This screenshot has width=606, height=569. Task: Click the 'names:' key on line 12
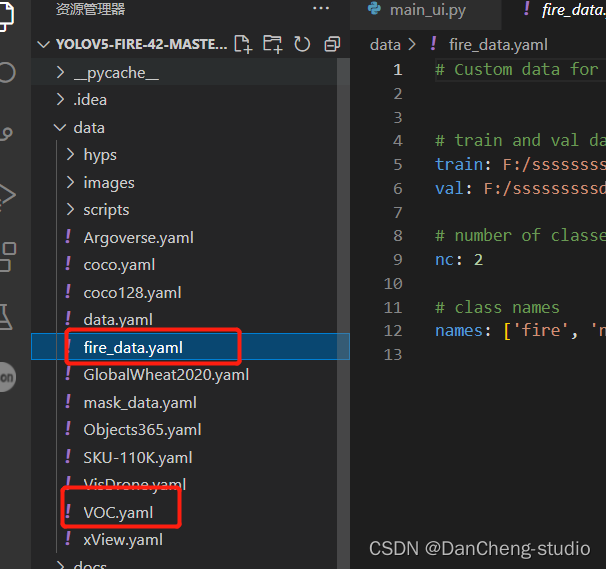tap(463, 330)
